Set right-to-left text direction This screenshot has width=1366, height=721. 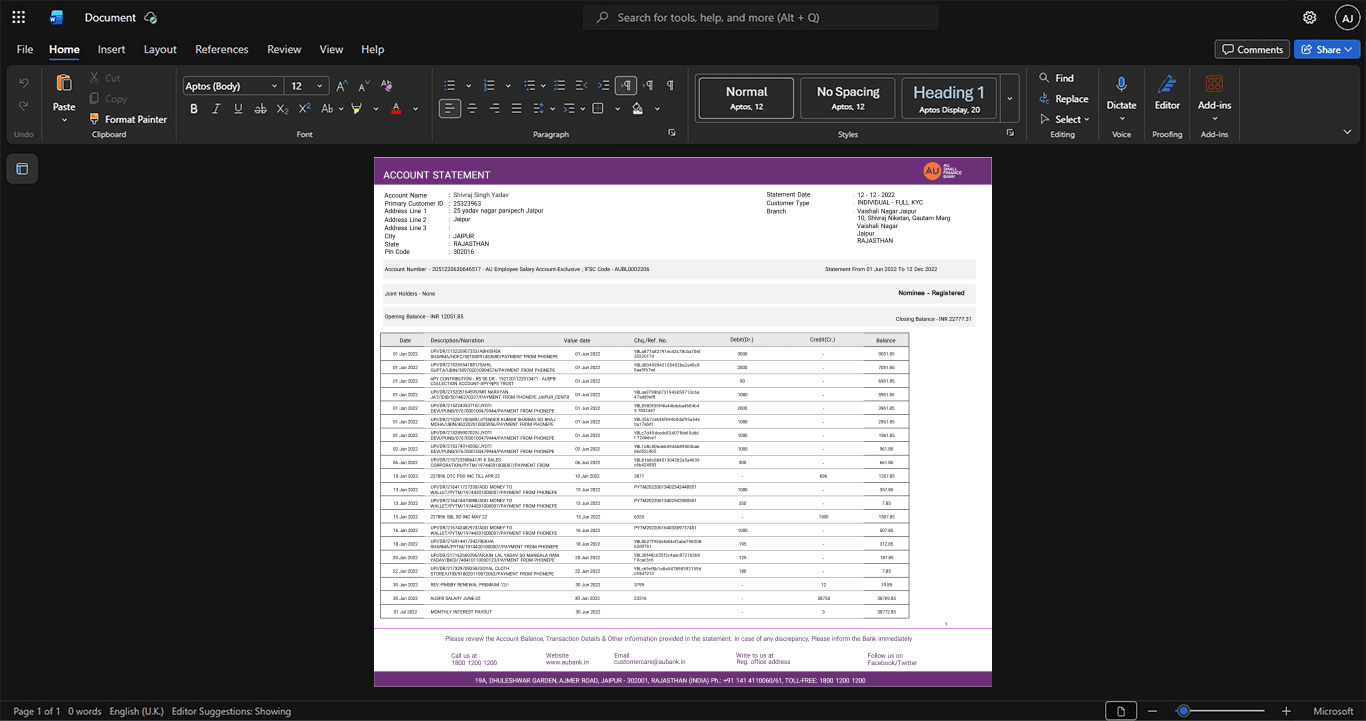(x=648, y=86)
